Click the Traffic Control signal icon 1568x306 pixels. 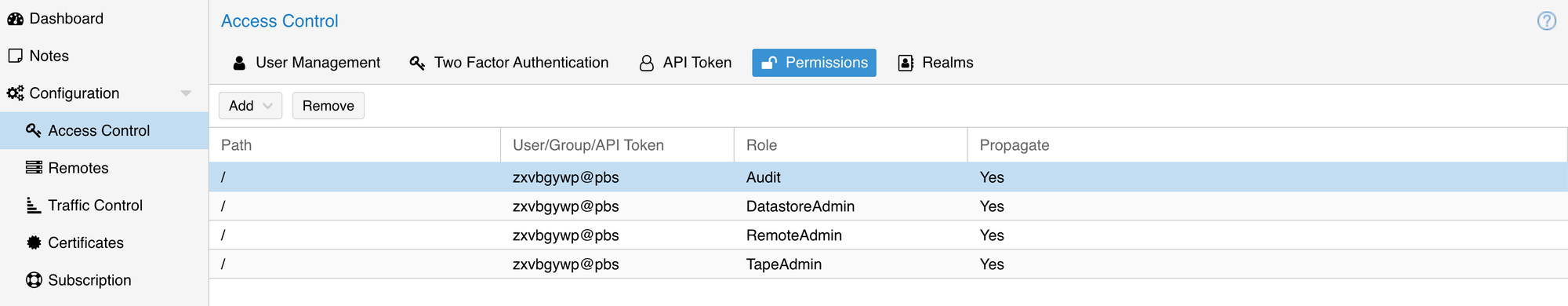click(x=34, y=206)
